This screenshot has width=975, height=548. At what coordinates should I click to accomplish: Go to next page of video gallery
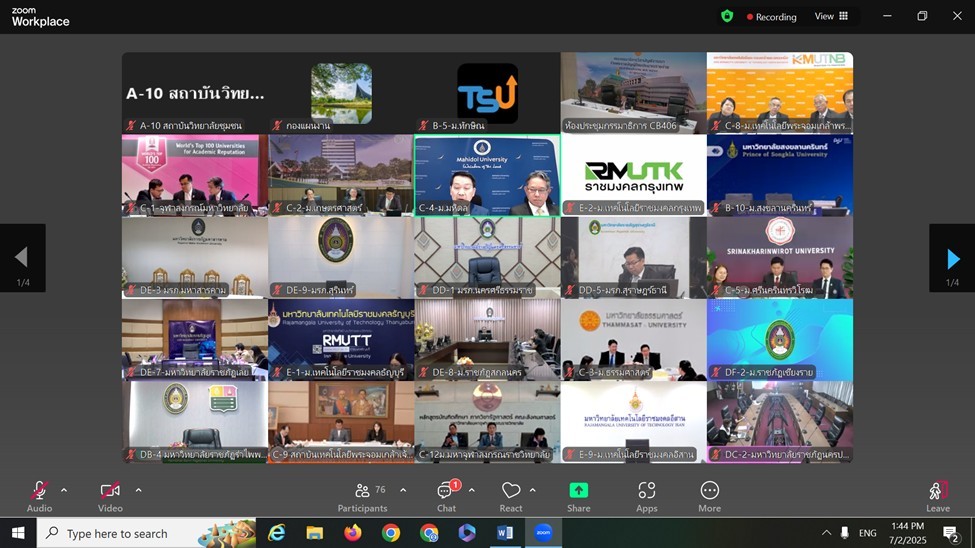[x=952, y=259]
